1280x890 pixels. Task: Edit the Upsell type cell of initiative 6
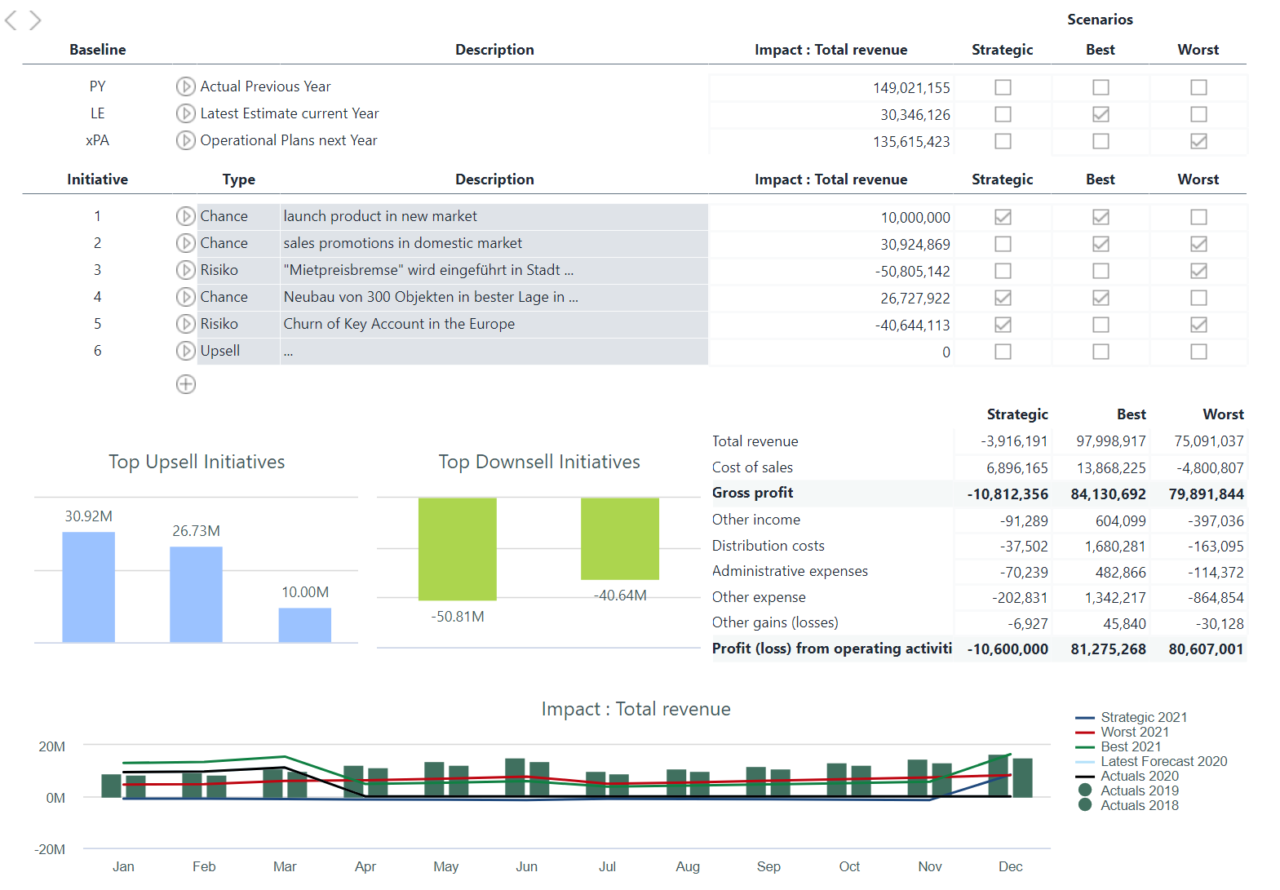[238, 351]
